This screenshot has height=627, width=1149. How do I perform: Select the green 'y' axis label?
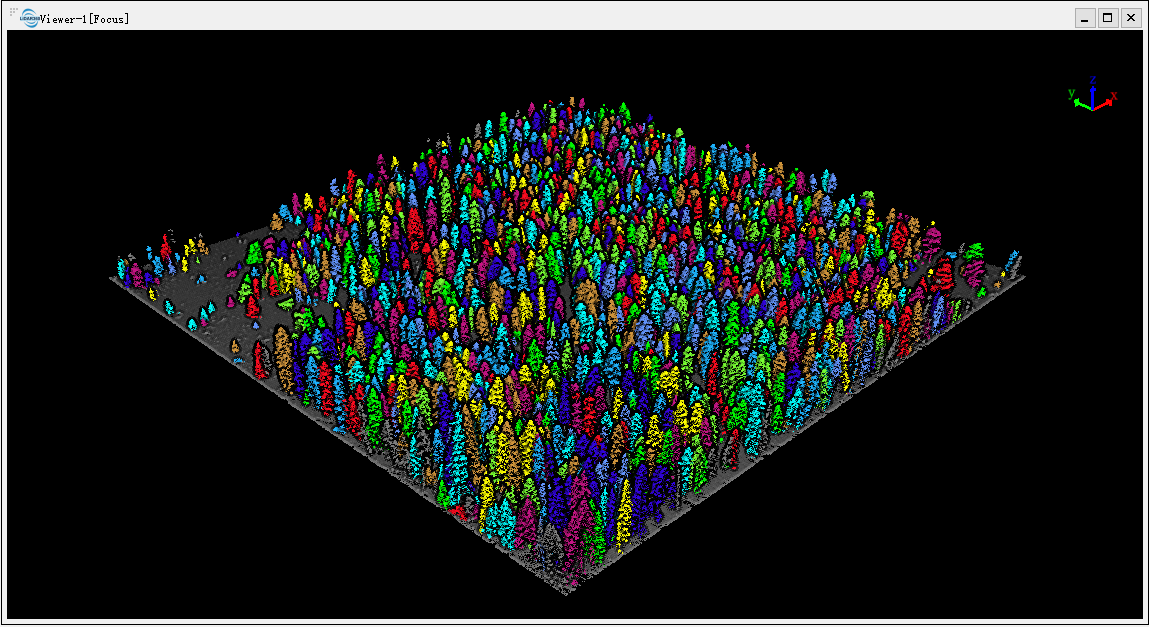click(1071, 93)
